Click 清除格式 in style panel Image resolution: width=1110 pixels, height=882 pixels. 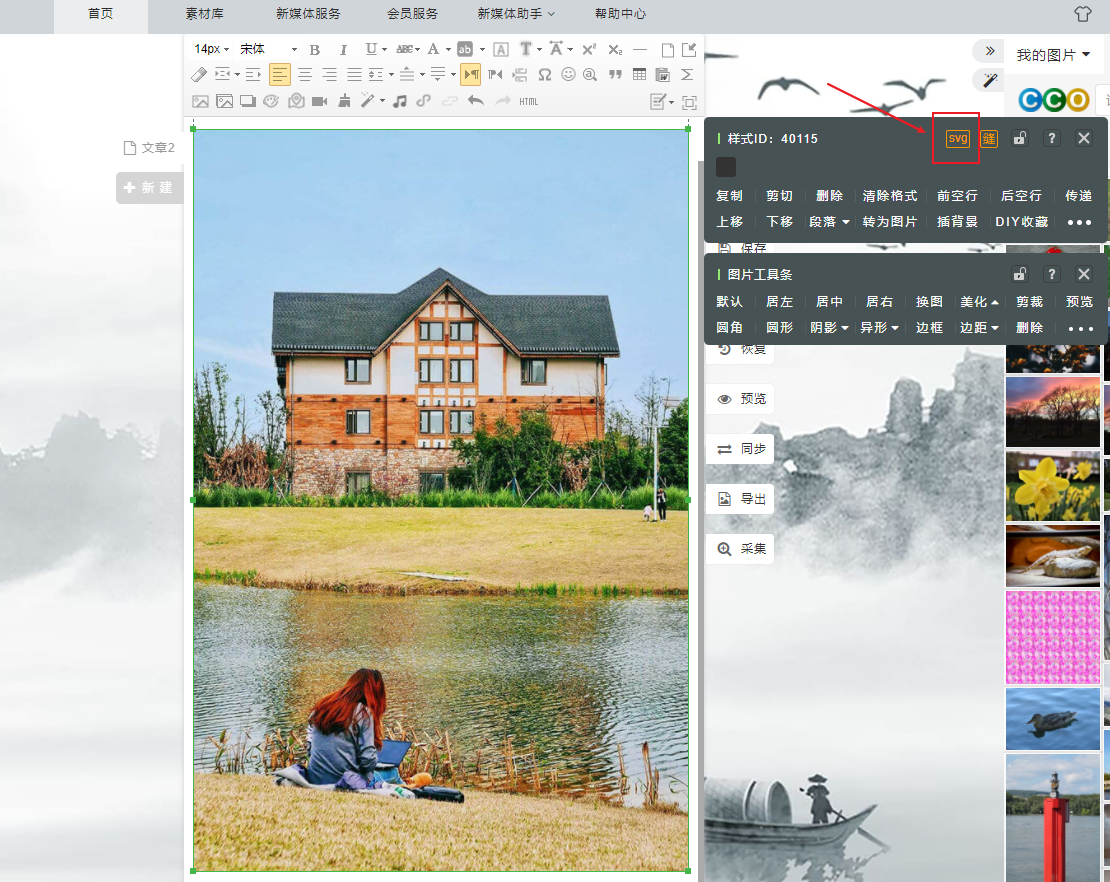[889, 195]
